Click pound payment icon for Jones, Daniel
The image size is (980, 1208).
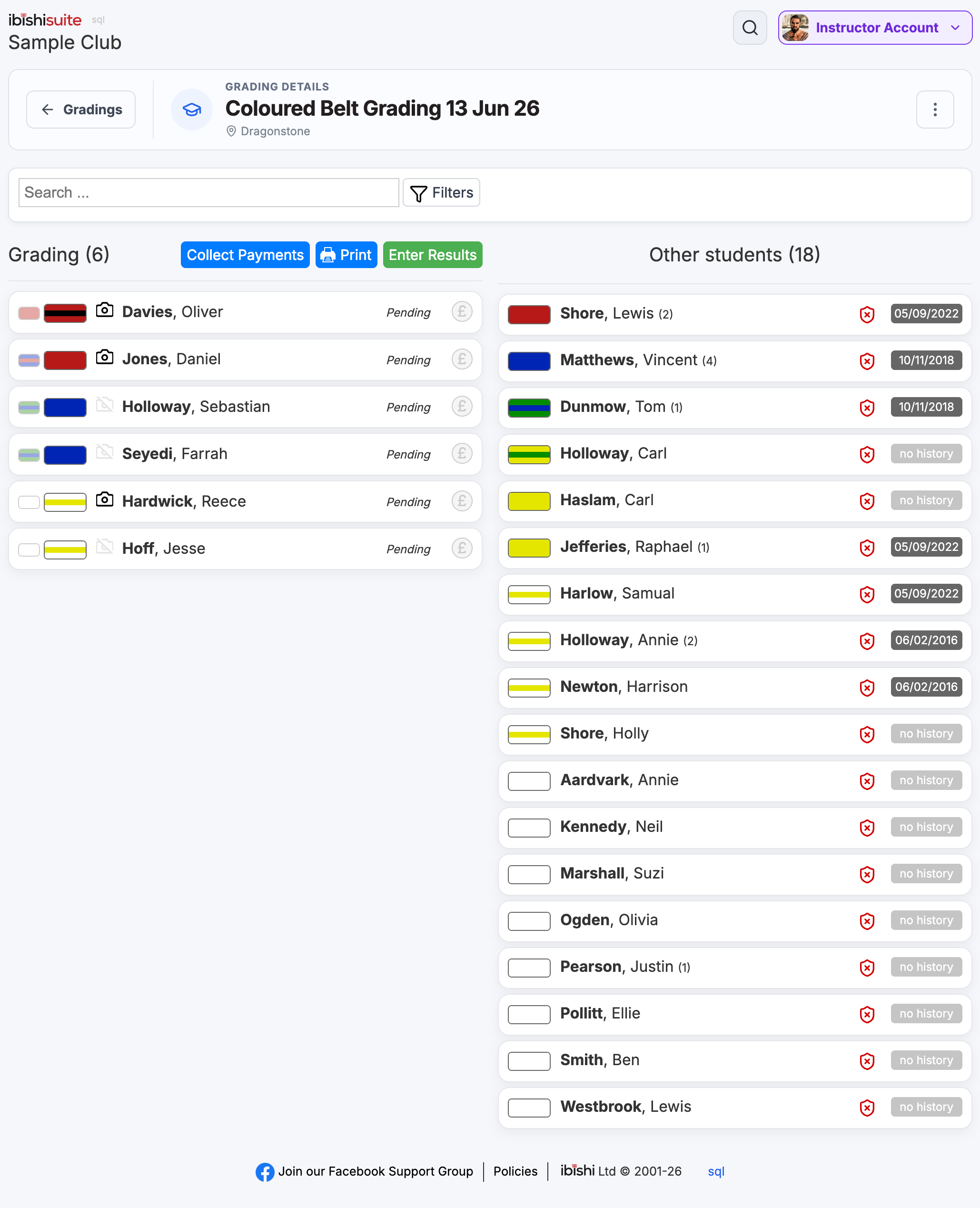click(462, 359)
